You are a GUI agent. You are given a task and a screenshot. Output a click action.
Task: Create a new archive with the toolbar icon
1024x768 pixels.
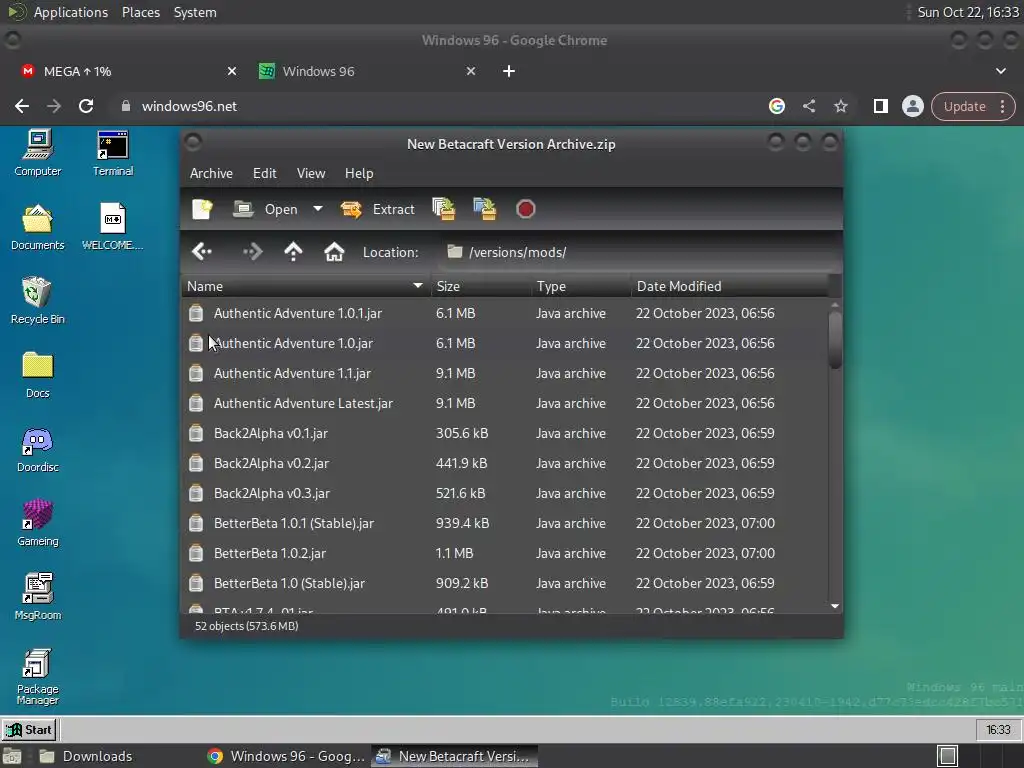tap(202, 209)
